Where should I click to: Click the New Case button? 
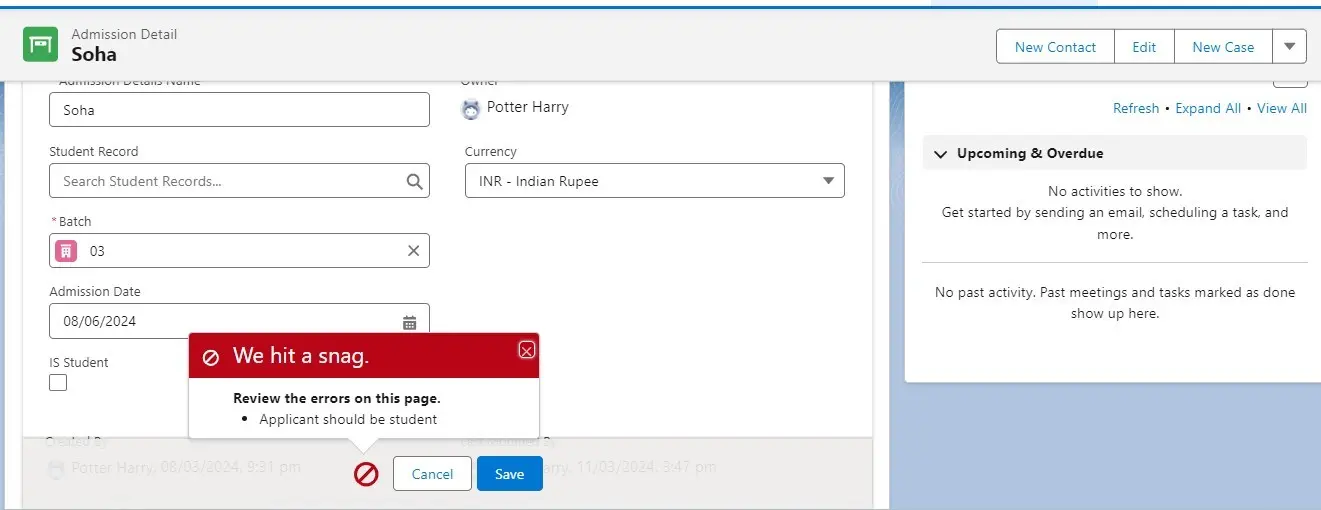click(x=1222, y=47)
